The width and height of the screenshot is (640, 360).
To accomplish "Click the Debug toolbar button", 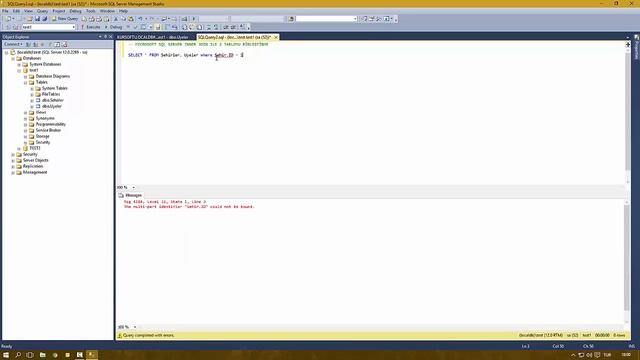I will click(113, 27).
